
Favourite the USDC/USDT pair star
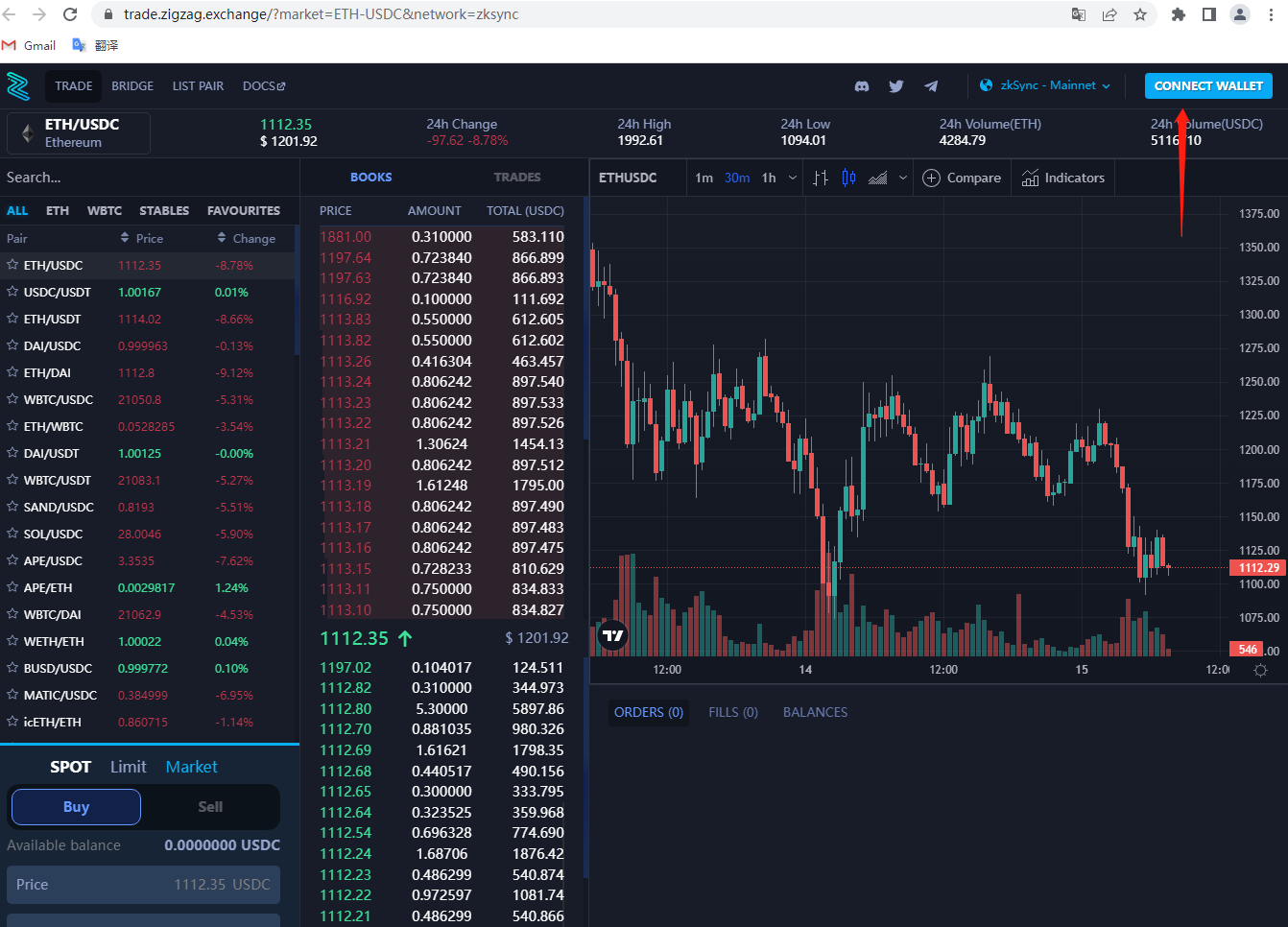(x=12, y=292)
